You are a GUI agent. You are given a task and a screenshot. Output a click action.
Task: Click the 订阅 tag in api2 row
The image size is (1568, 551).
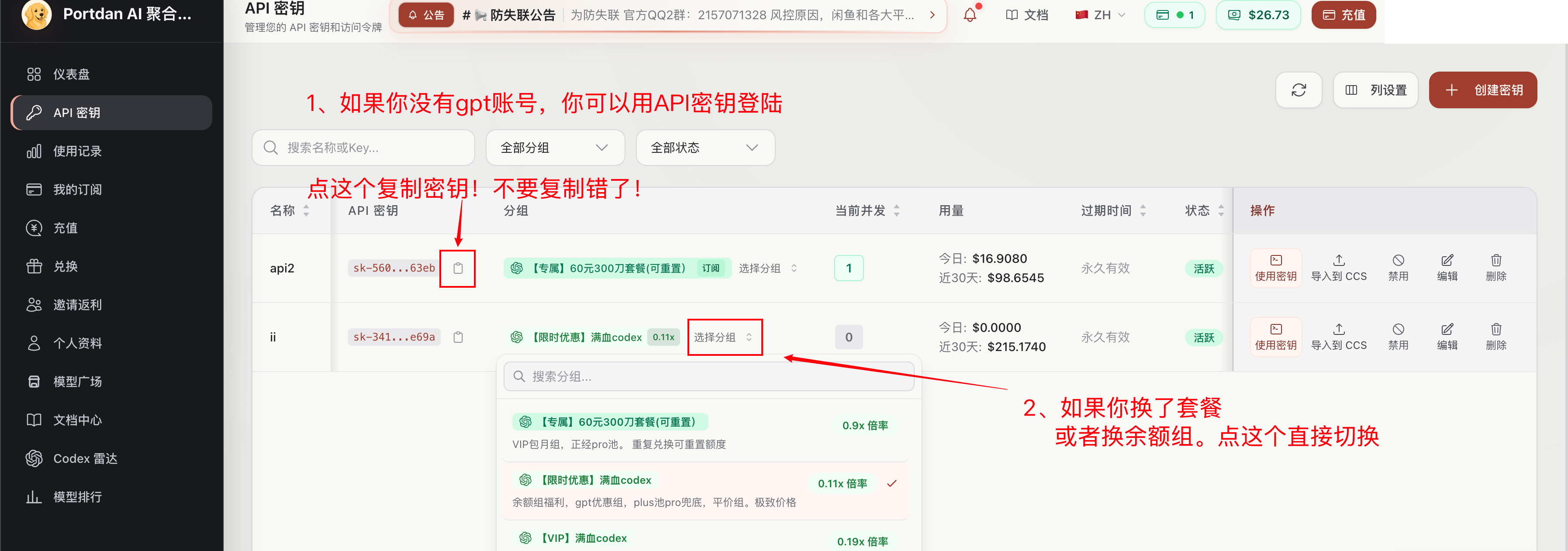click(710, 268)
